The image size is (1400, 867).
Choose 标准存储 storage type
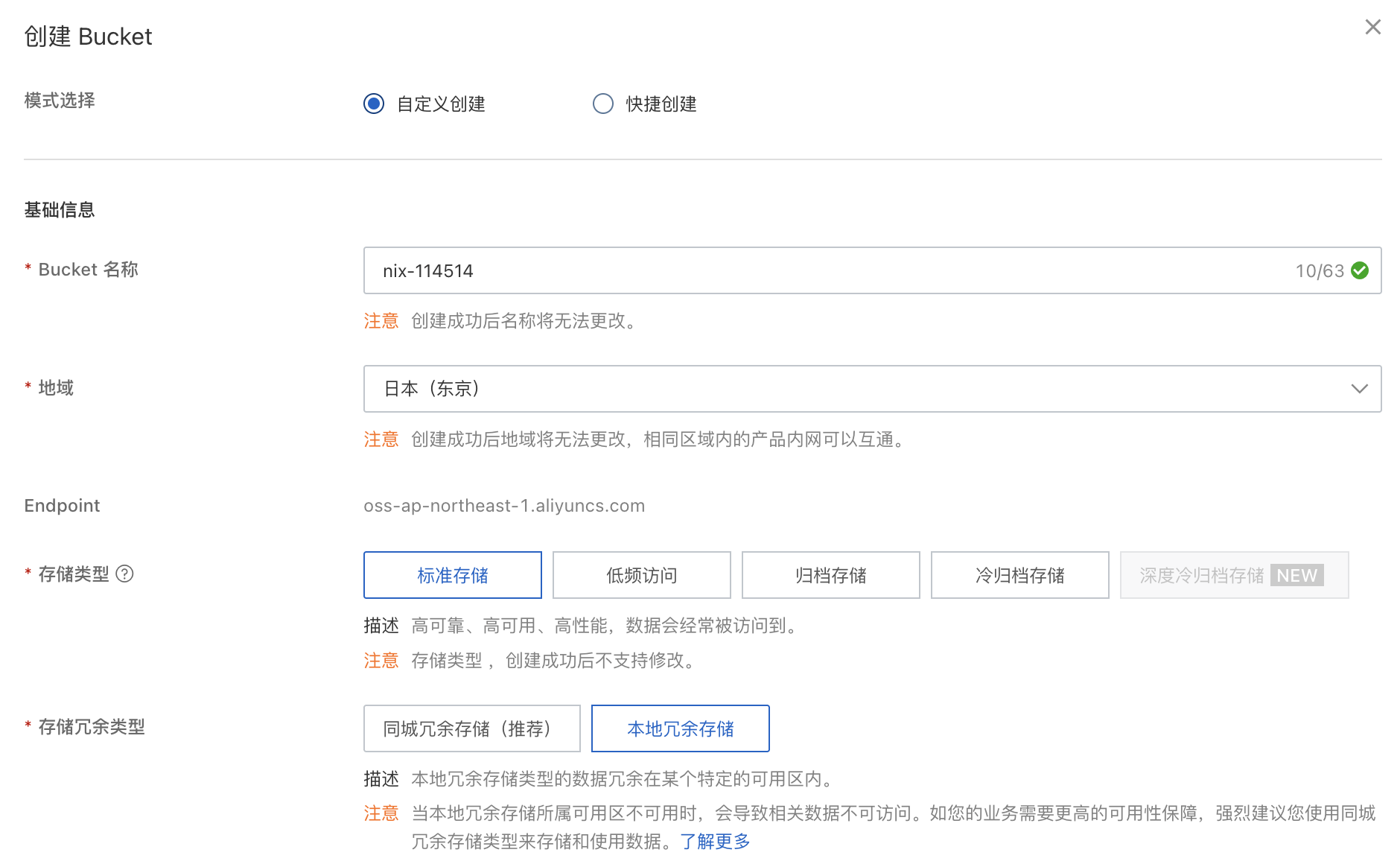tap(453, 575)
